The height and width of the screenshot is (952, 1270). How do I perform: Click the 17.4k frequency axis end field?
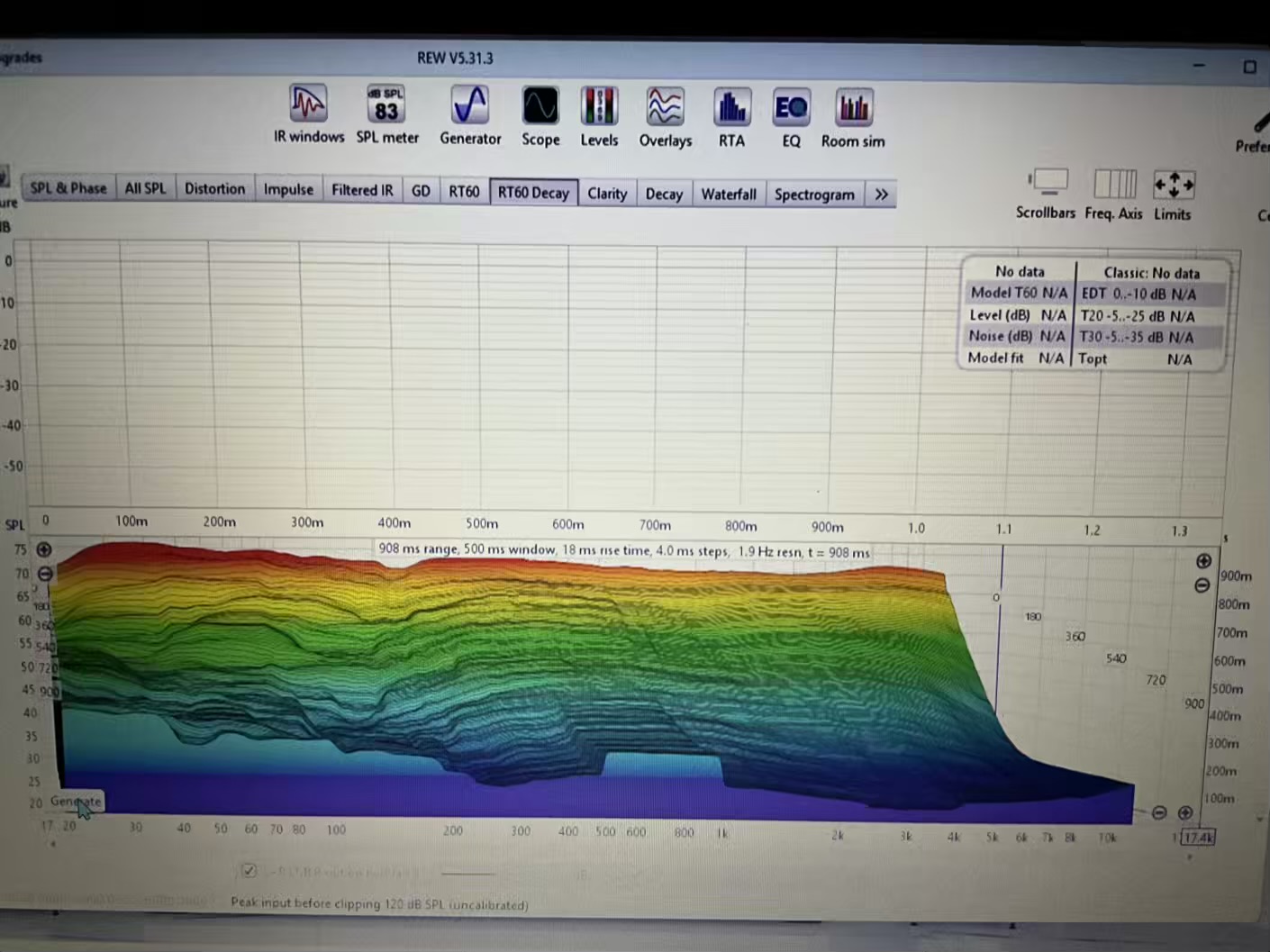[1198, 837]
